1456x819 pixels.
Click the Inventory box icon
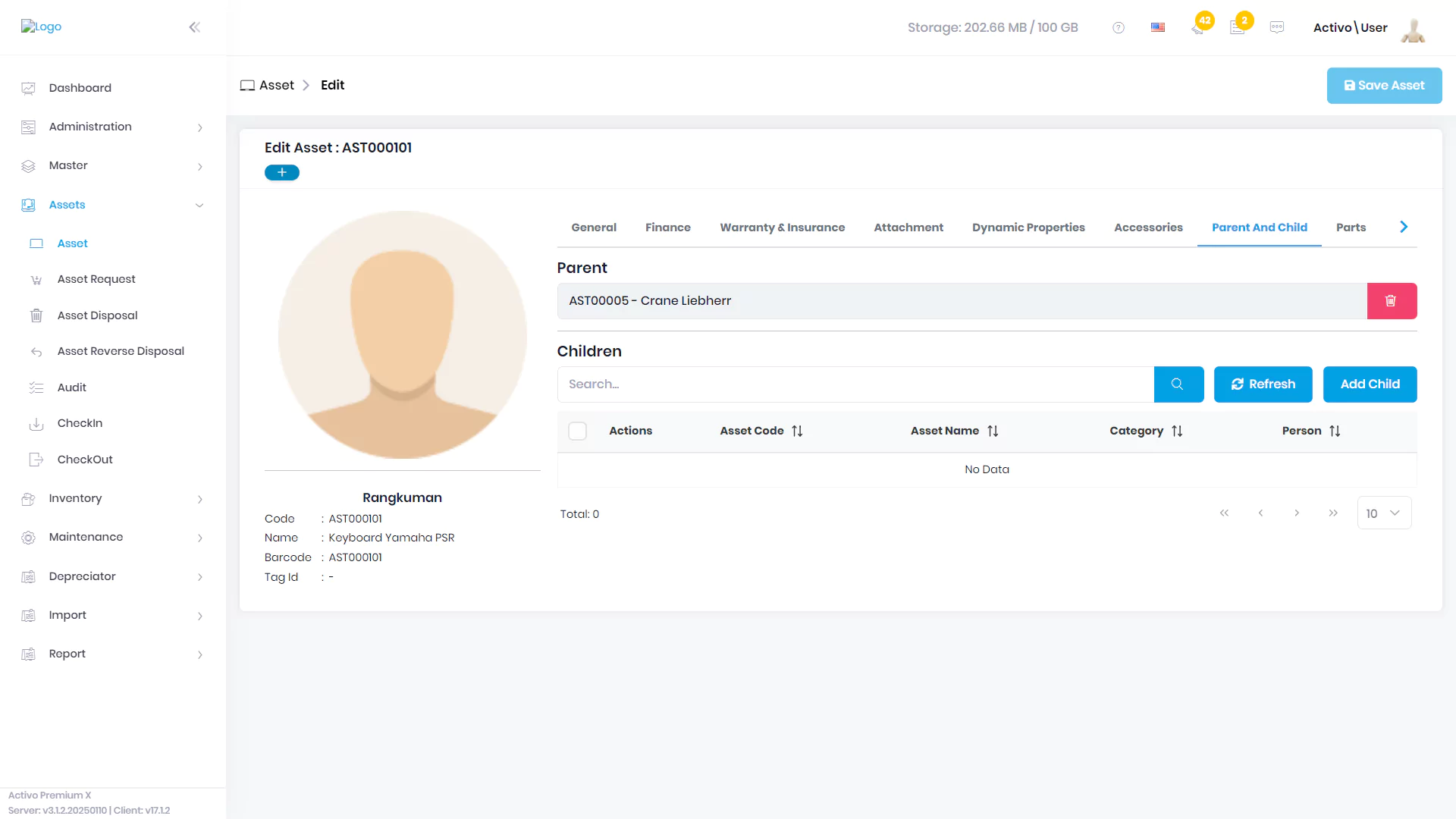(28, 498)
